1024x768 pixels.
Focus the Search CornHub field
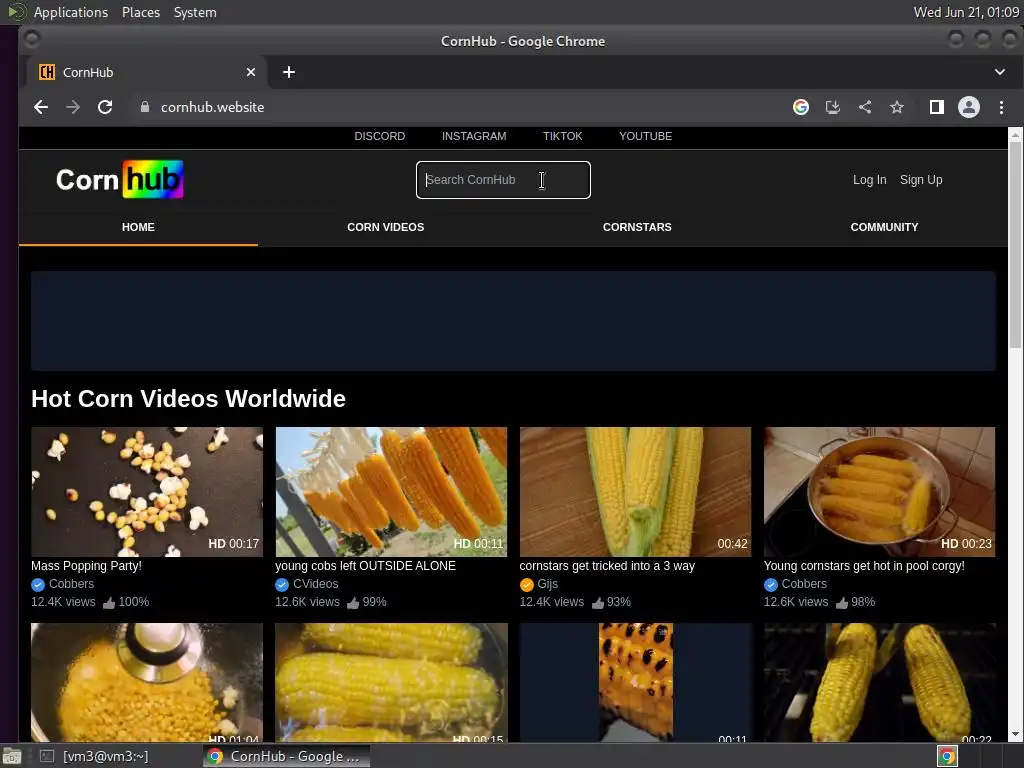click(503, 180)
